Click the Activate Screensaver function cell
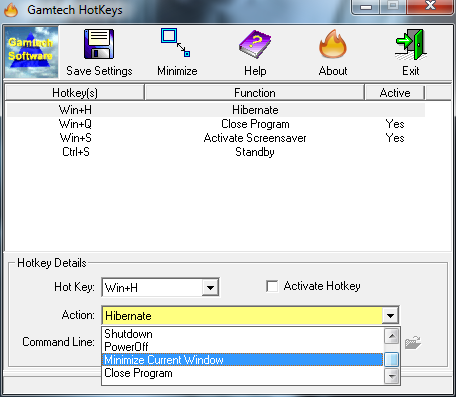Viewport: 456px width, 397px height. pos(255,138)
